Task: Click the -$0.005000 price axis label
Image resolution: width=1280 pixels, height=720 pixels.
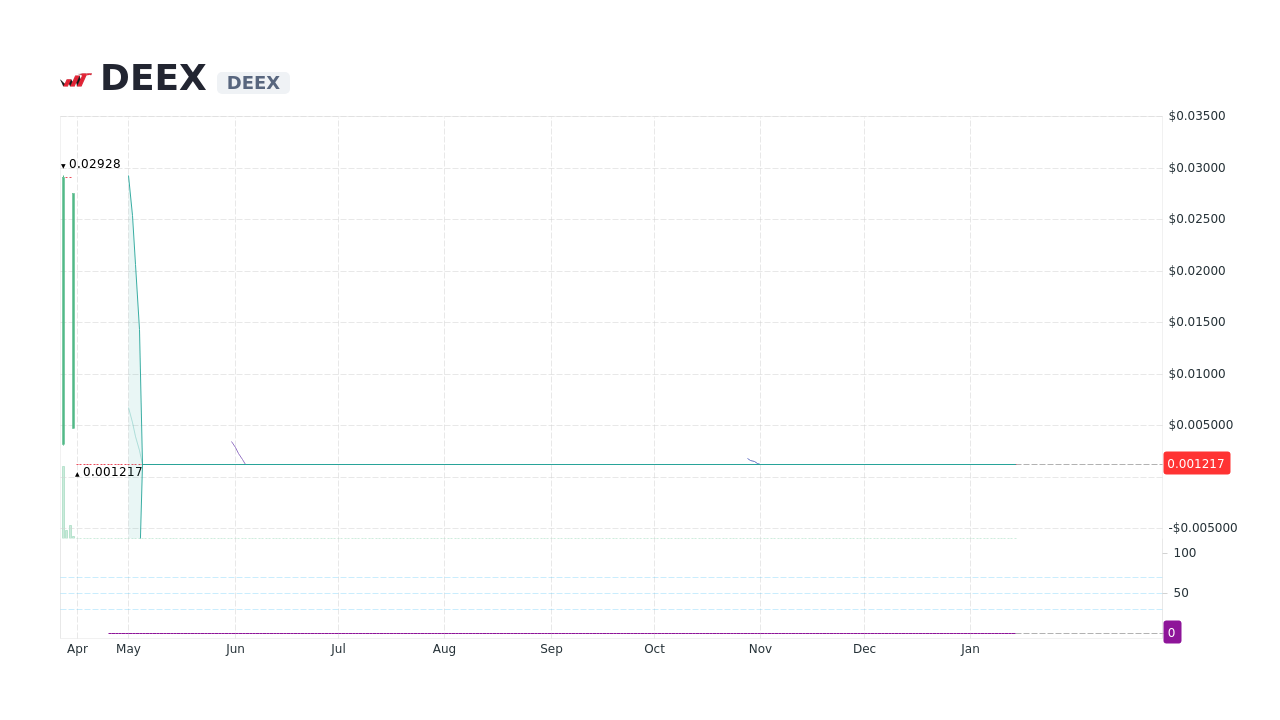Action: point(1202,528)
